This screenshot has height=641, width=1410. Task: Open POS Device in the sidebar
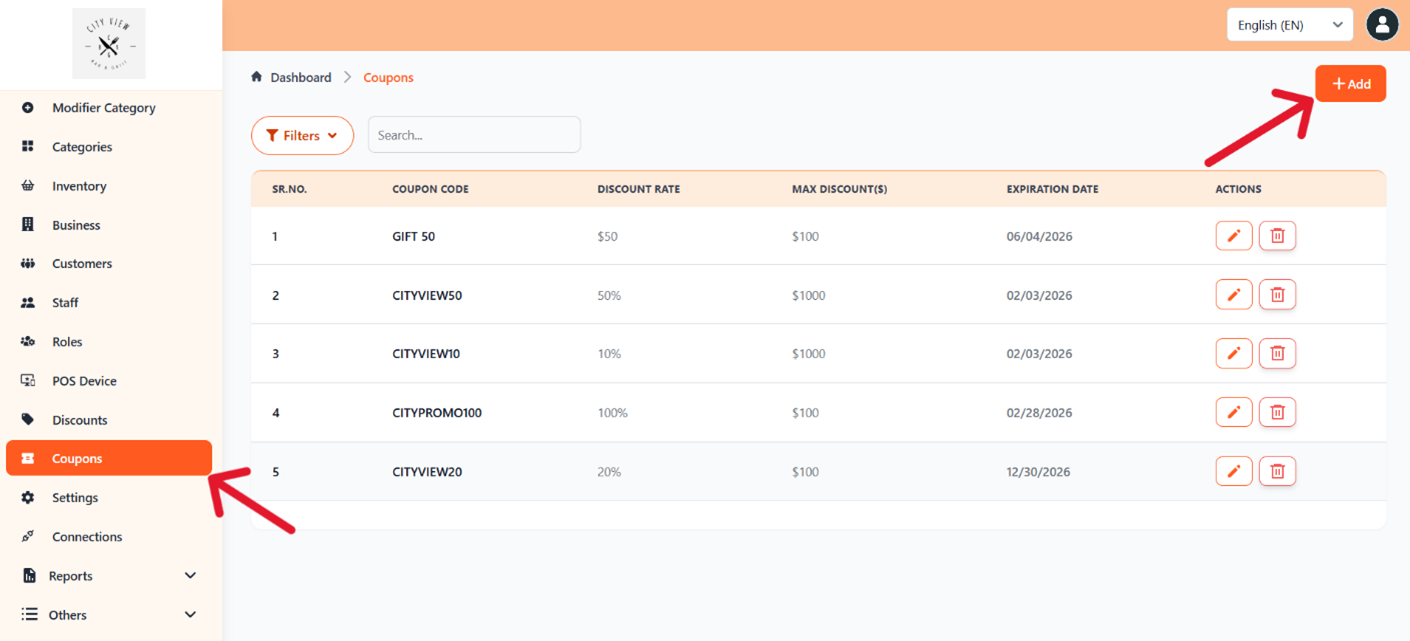[84, 381]
